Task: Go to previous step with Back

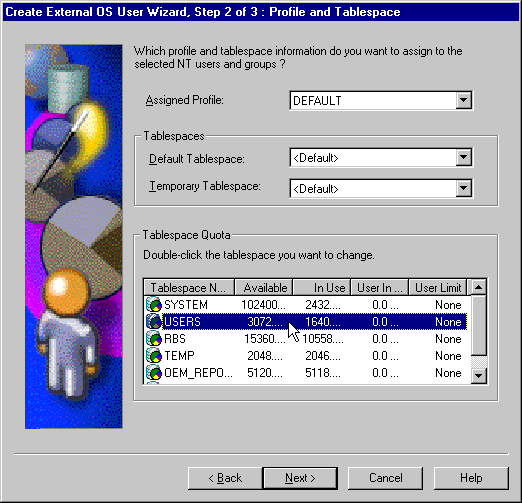Action: [225, 478]
